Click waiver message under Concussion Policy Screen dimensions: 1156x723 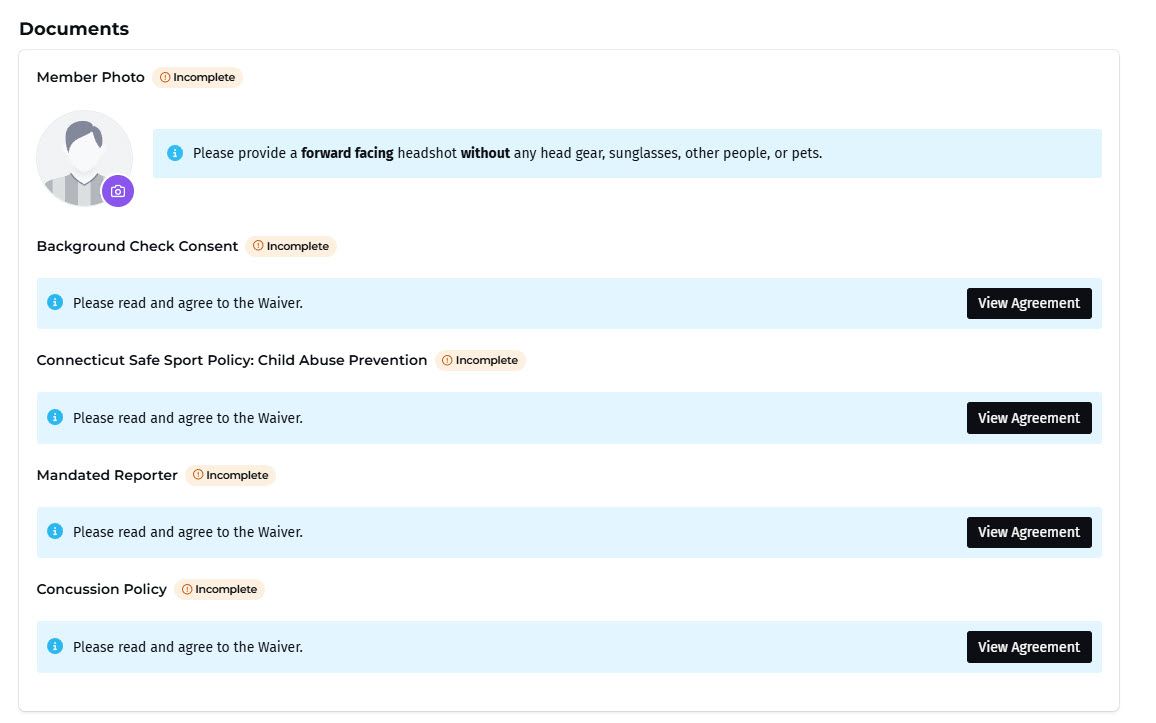point(188,647)
